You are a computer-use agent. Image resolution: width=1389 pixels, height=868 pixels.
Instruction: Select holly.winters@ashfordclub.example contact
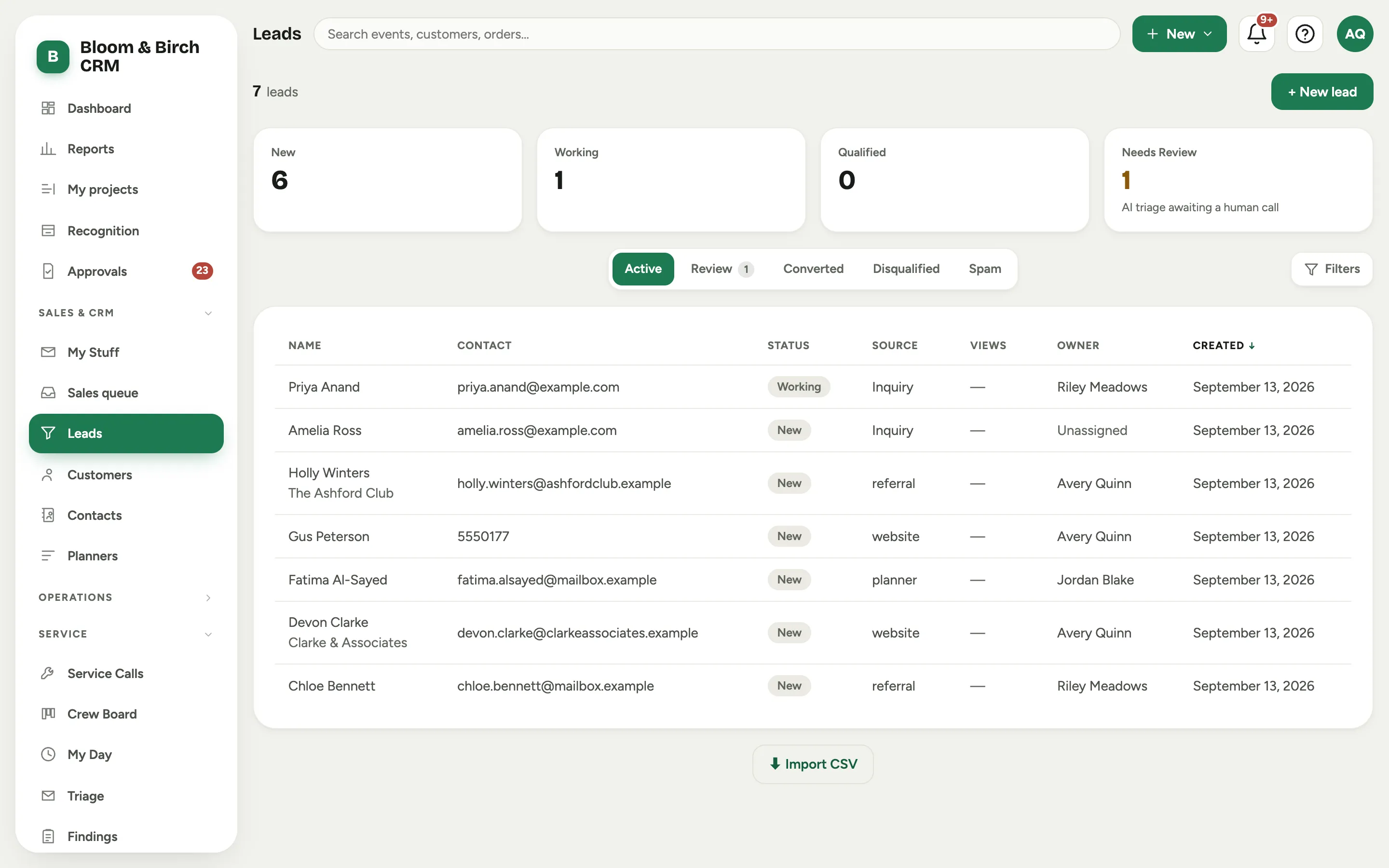pos(564,483)
